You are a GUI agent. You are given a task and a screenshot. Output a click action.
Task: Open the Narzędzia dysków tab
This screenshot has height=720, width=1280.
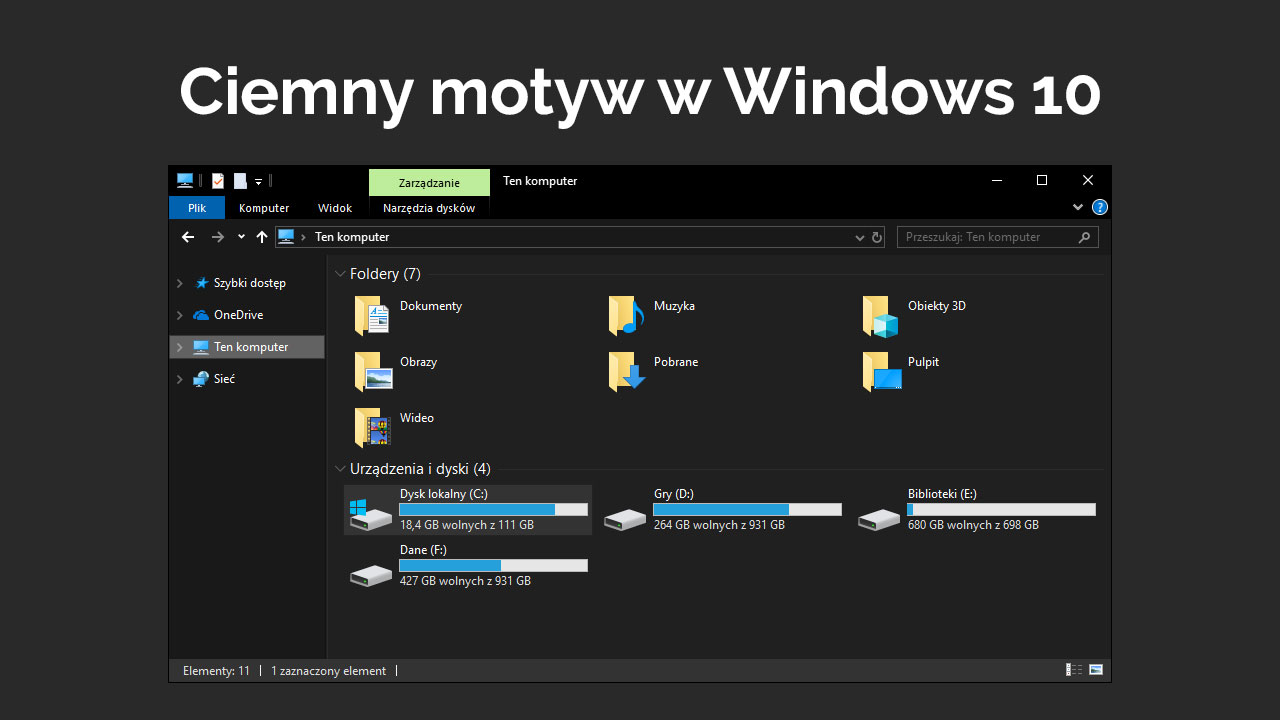point(429,208)
